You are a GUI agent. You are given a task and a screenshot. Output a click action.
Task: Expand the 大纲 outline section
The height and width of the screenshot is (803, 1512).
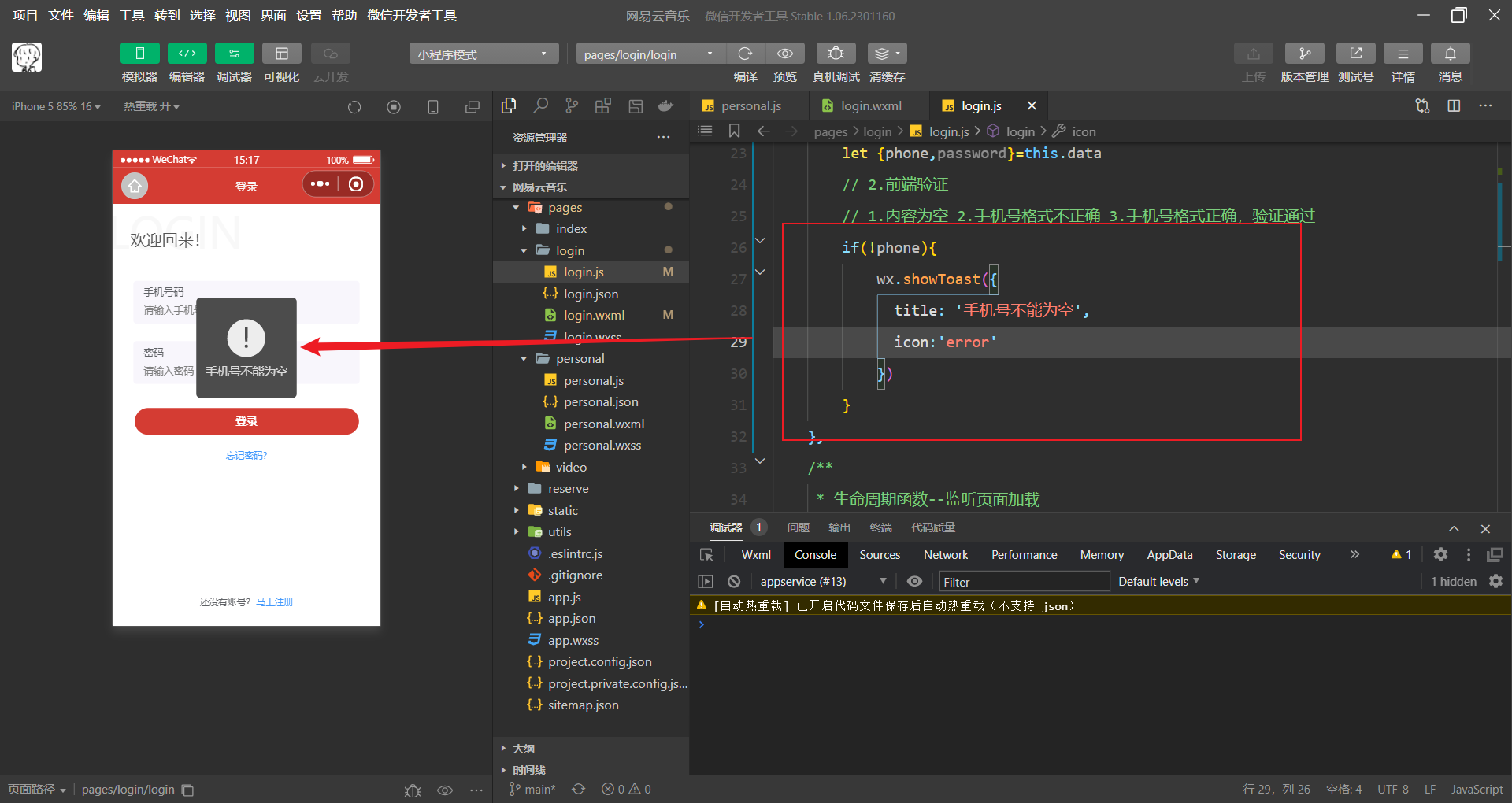tap(591, 748)
